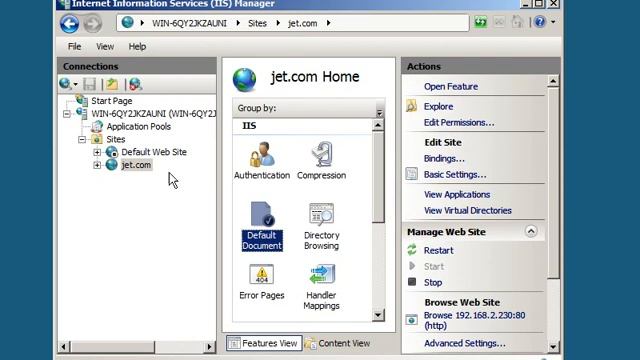Click the View Applications link
The image size is (640, 360).
(x=457, y=194)
